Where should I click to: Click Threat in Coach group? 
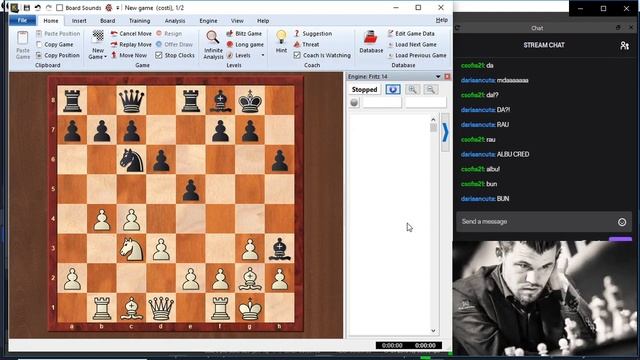point(306,44)
